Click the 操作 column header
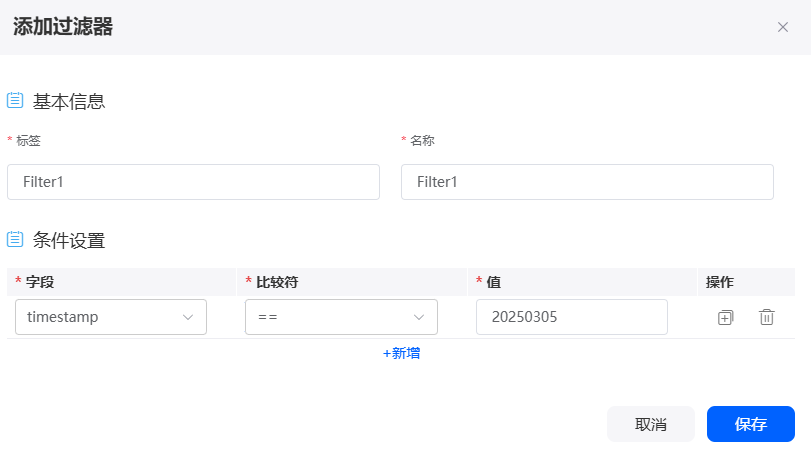Viewport: 811px width, 452px height. (x=719, y=282)
